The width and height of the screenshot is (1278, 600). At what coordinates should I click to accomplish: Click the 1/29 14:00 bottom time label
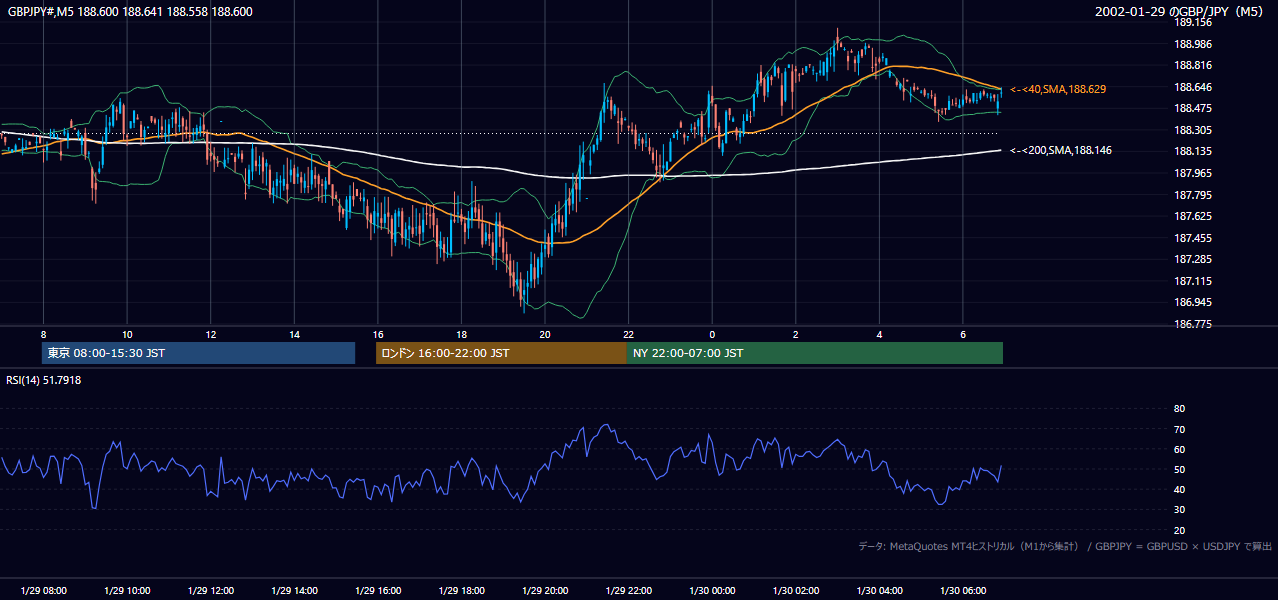(x=294, y=591)
